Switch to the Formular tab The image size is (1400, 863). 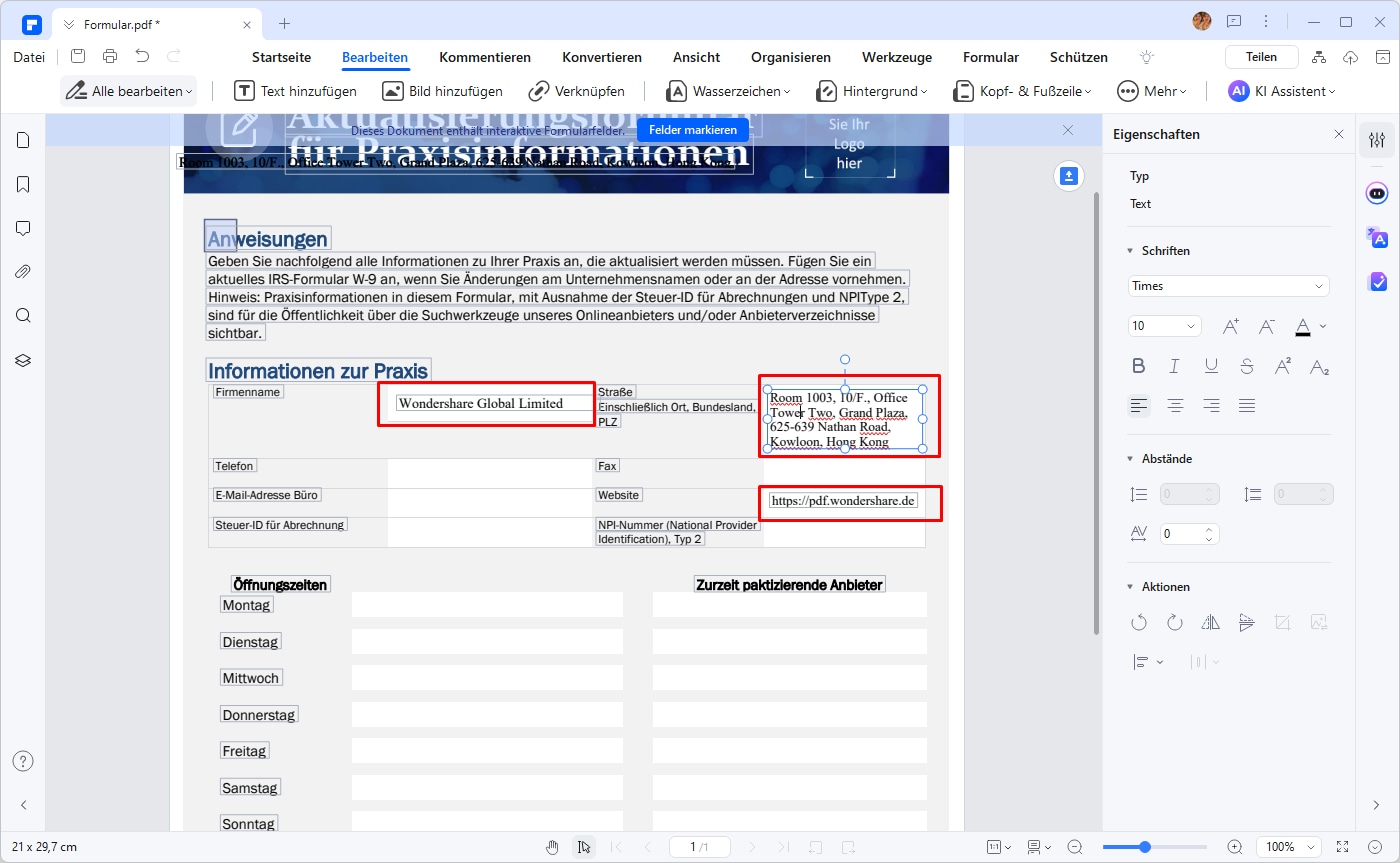point(991,57)
